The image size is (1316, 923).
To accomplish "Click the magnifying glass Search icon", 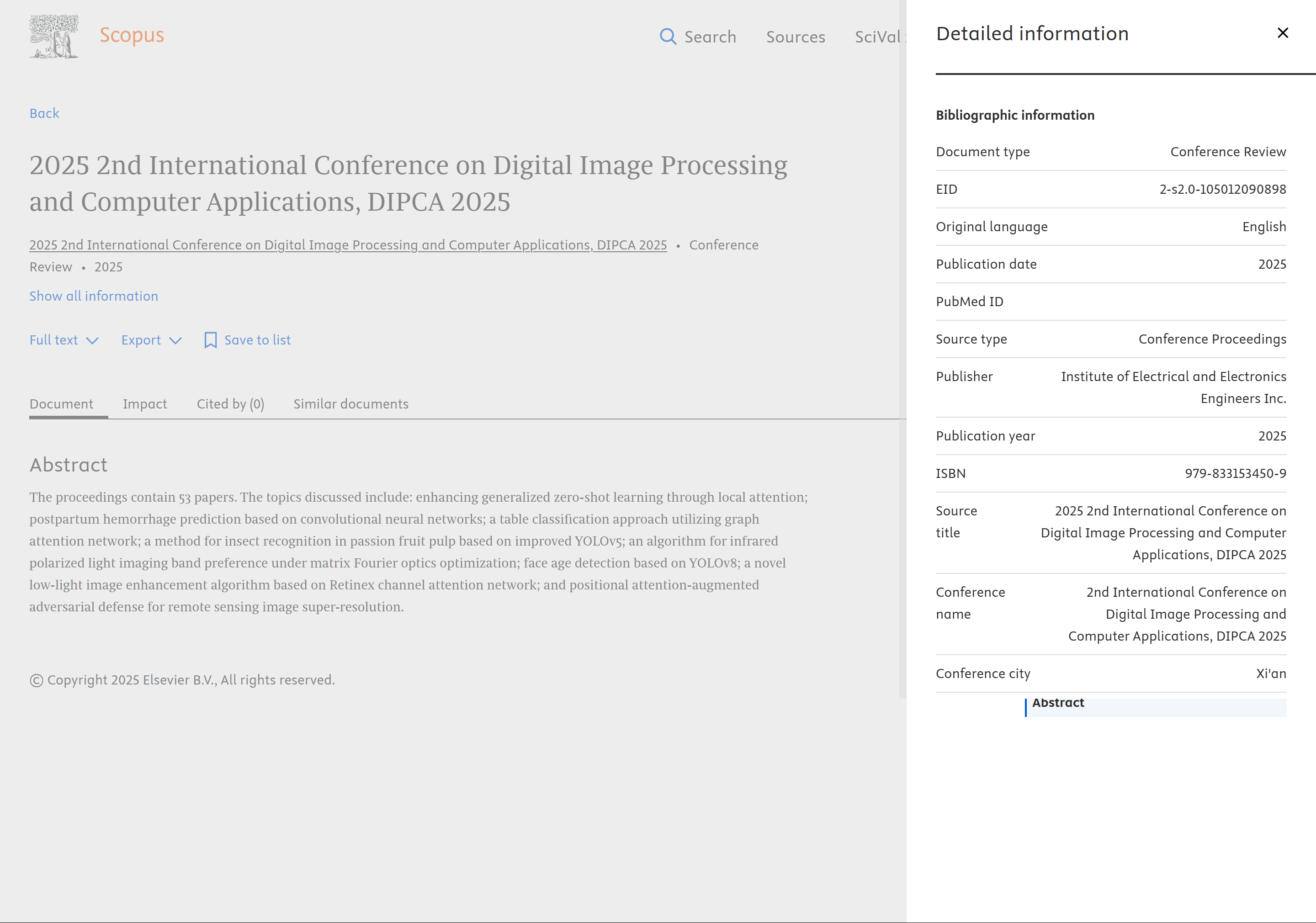I will pos(667,37).
